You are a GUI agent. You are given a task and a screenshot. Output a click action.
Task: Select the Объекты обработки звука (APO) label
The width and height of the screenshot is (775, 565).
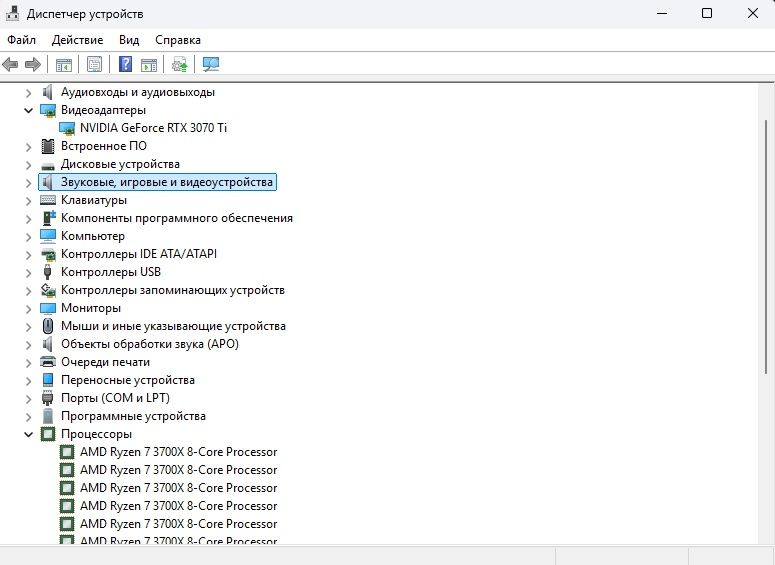pos(149,344)
